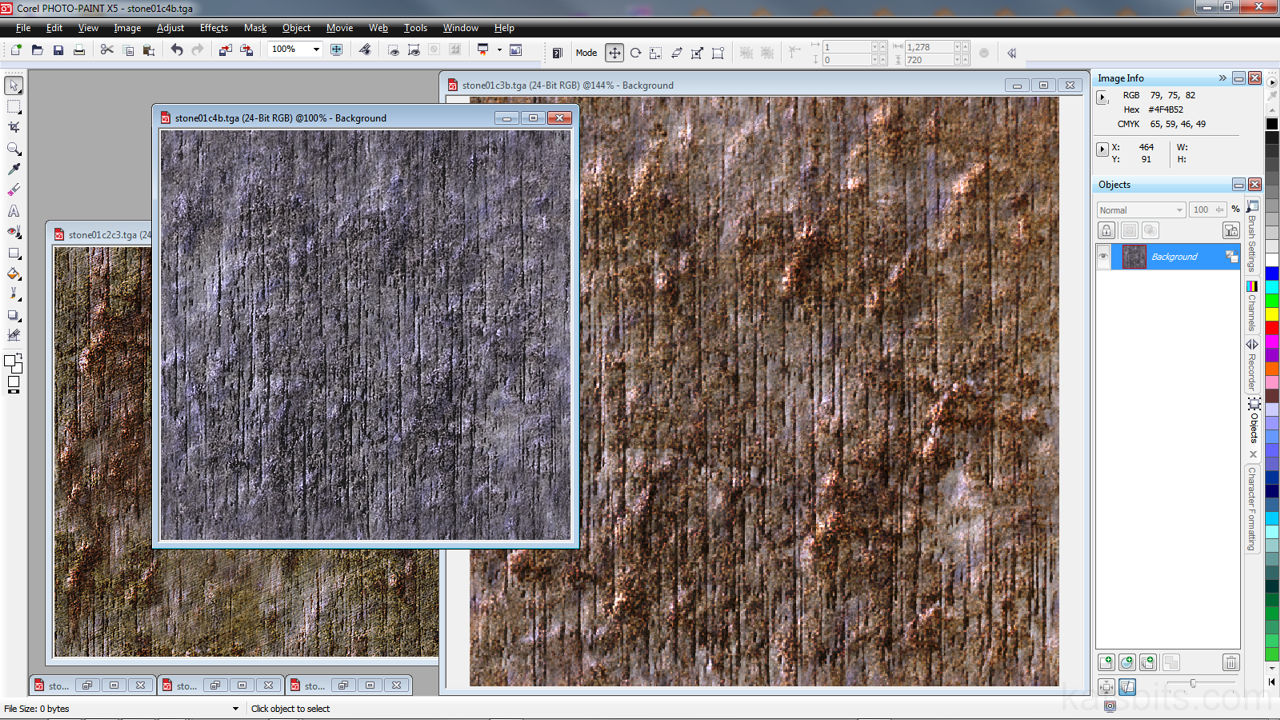1280x720 pixels.
Task: Click the Save disk icon in the toolbar
Action: coord(58,50)
